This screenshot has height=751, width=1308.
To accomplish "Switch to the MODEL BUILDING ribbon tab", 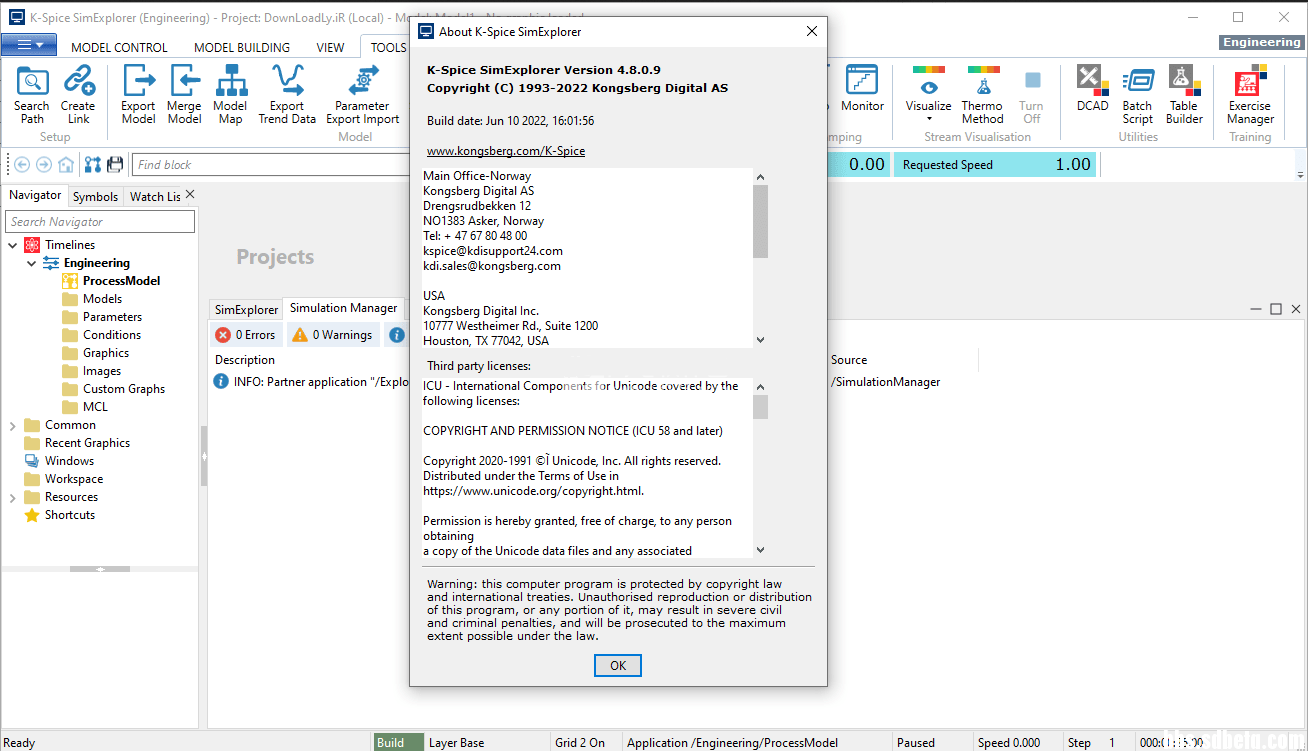I will point(242,47).
